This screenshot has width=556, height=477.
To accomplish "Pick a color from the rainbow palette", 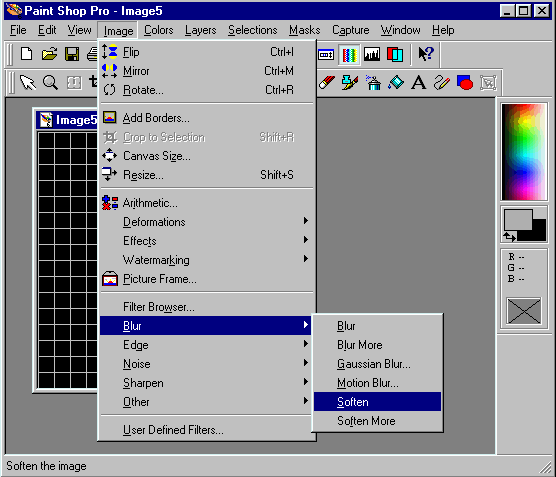I will (524, 152).
